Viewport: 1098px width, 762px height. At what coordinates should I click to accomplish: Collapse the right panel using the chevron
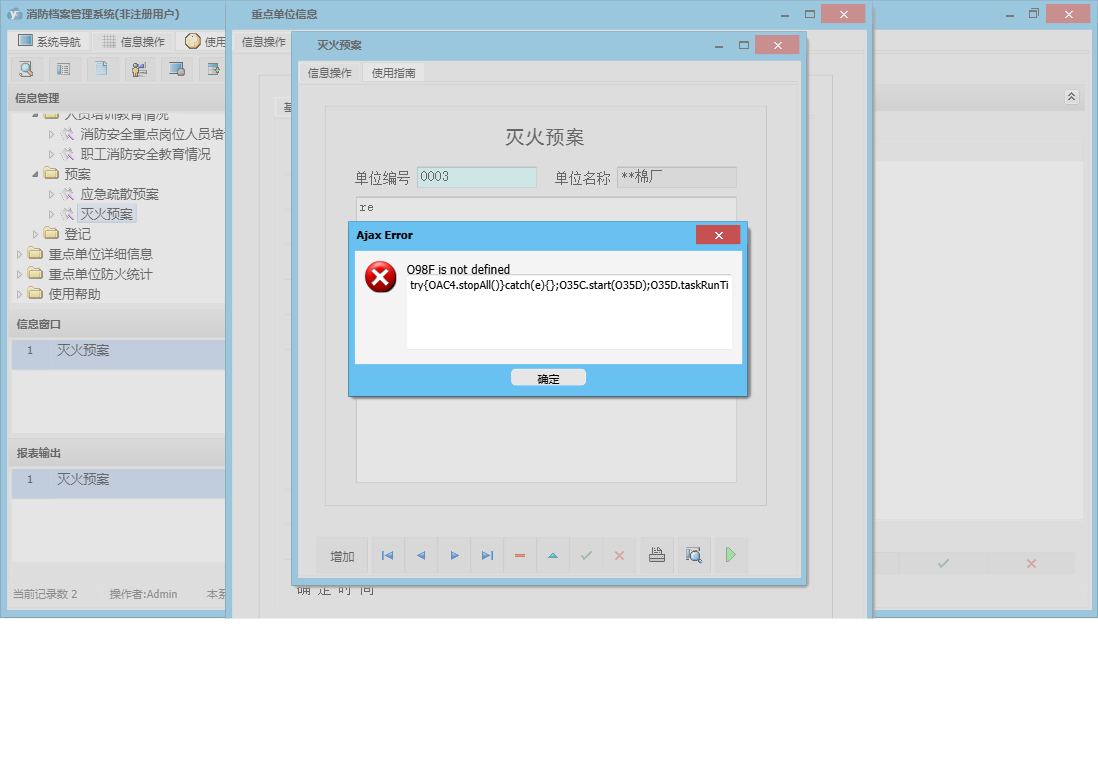pos(1070,97)
